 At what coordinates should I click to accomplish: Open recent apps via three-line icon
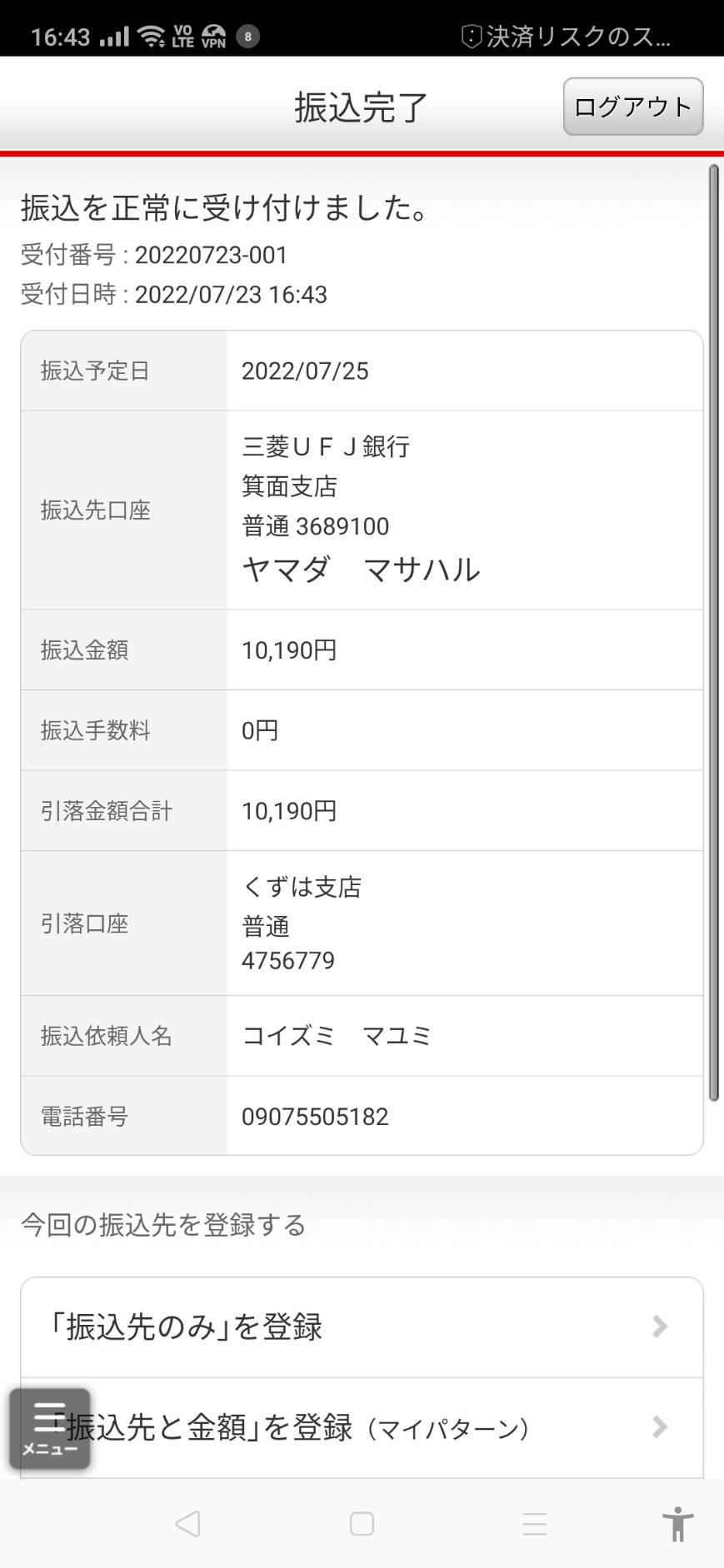535,1524
